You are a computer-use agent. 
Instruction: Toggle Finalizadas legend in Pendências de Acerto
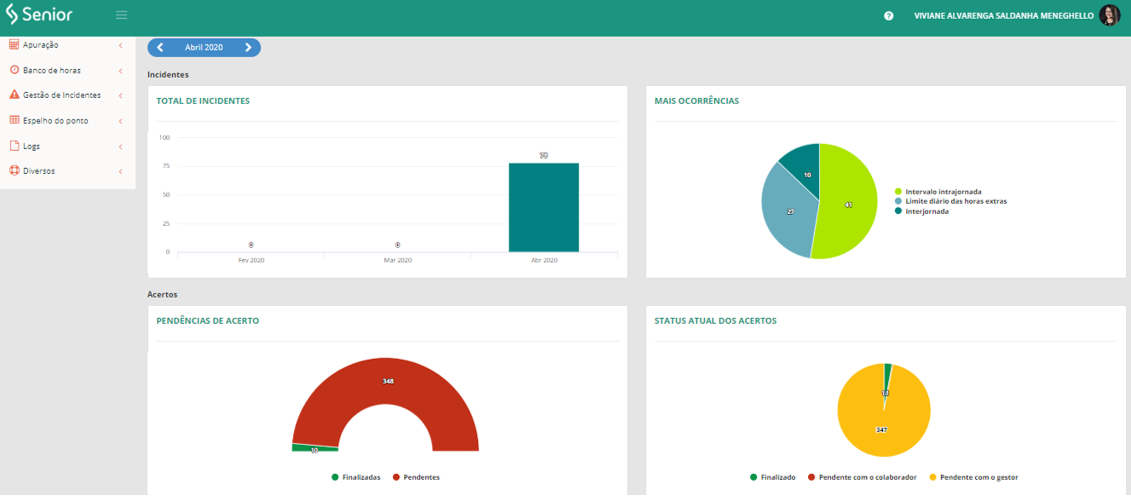point(355,477)
